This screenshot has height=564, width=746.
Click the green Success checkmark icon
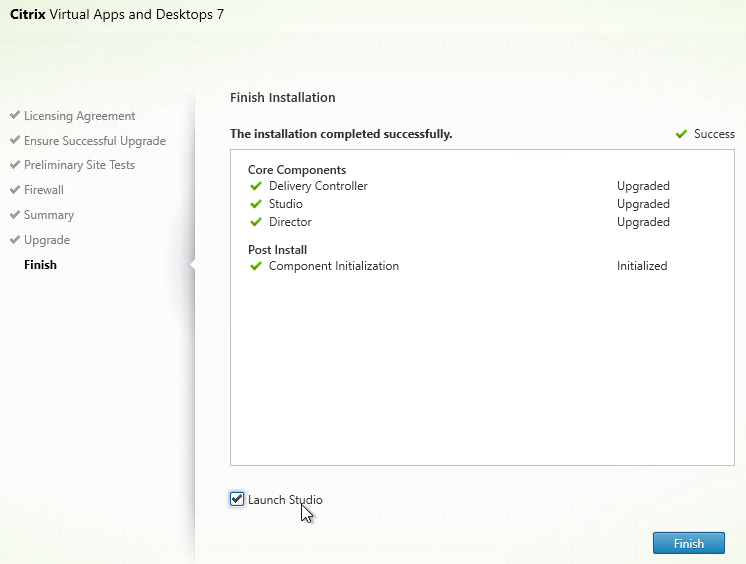pos(681,134)
